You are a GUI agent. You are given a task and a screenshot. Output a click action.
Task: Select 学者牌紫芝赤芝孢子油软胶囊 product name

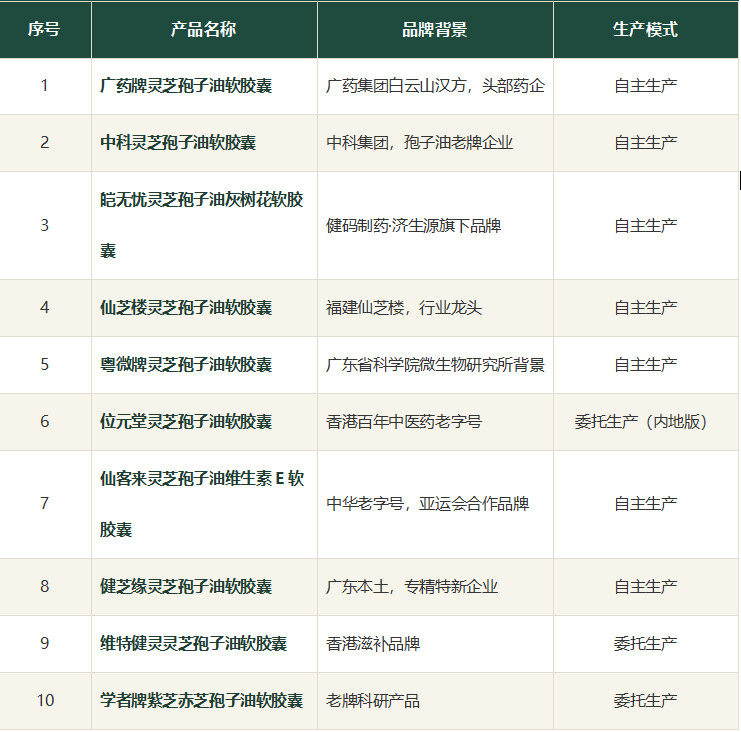click(x=202, y=700)
